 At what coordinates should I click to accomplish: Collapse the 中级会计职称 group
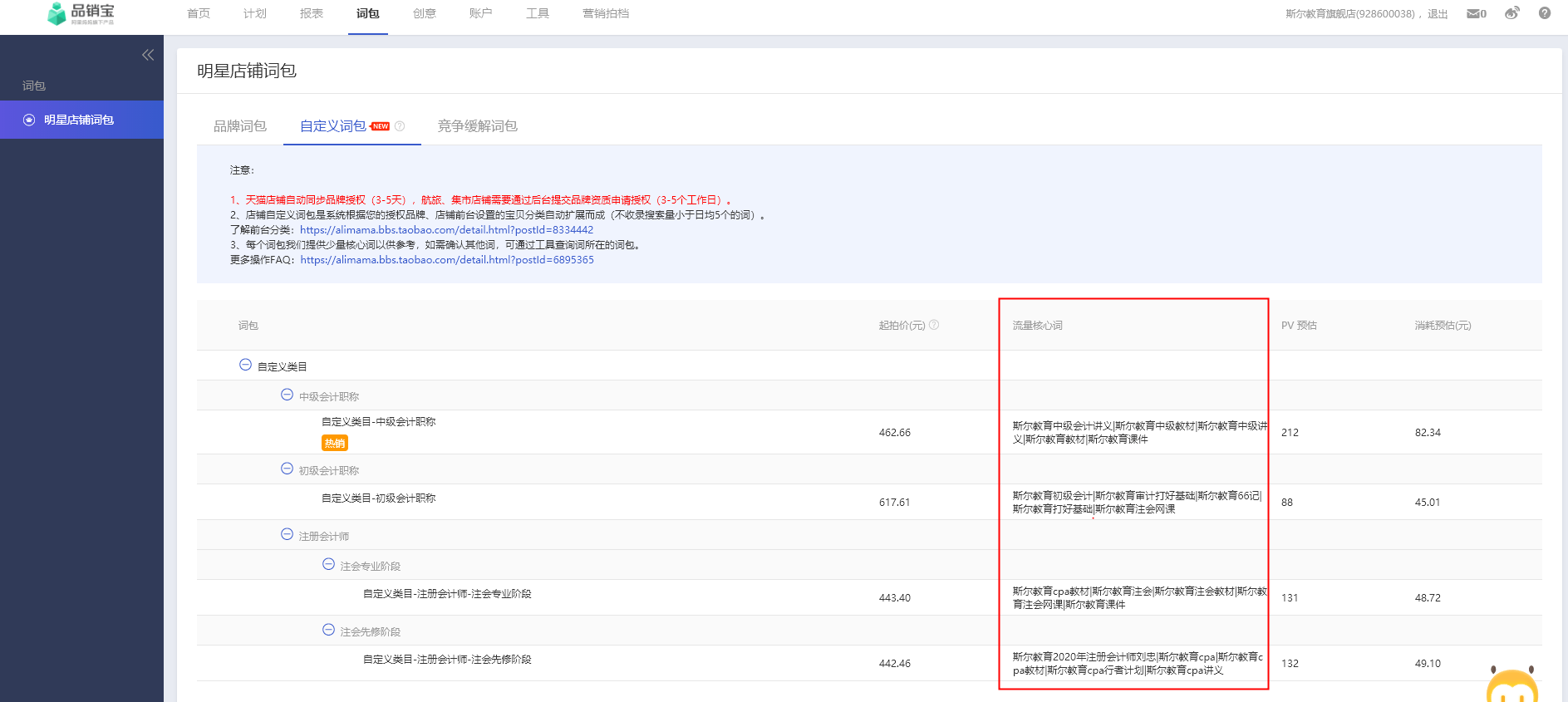coord(287,395)
